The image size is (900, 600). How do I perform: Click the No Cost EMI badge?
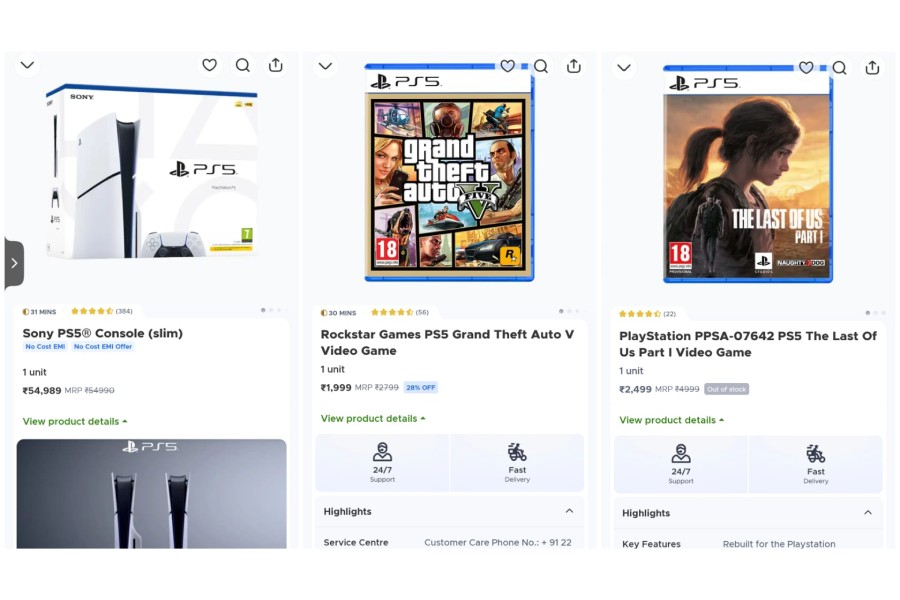coord(47,347)
